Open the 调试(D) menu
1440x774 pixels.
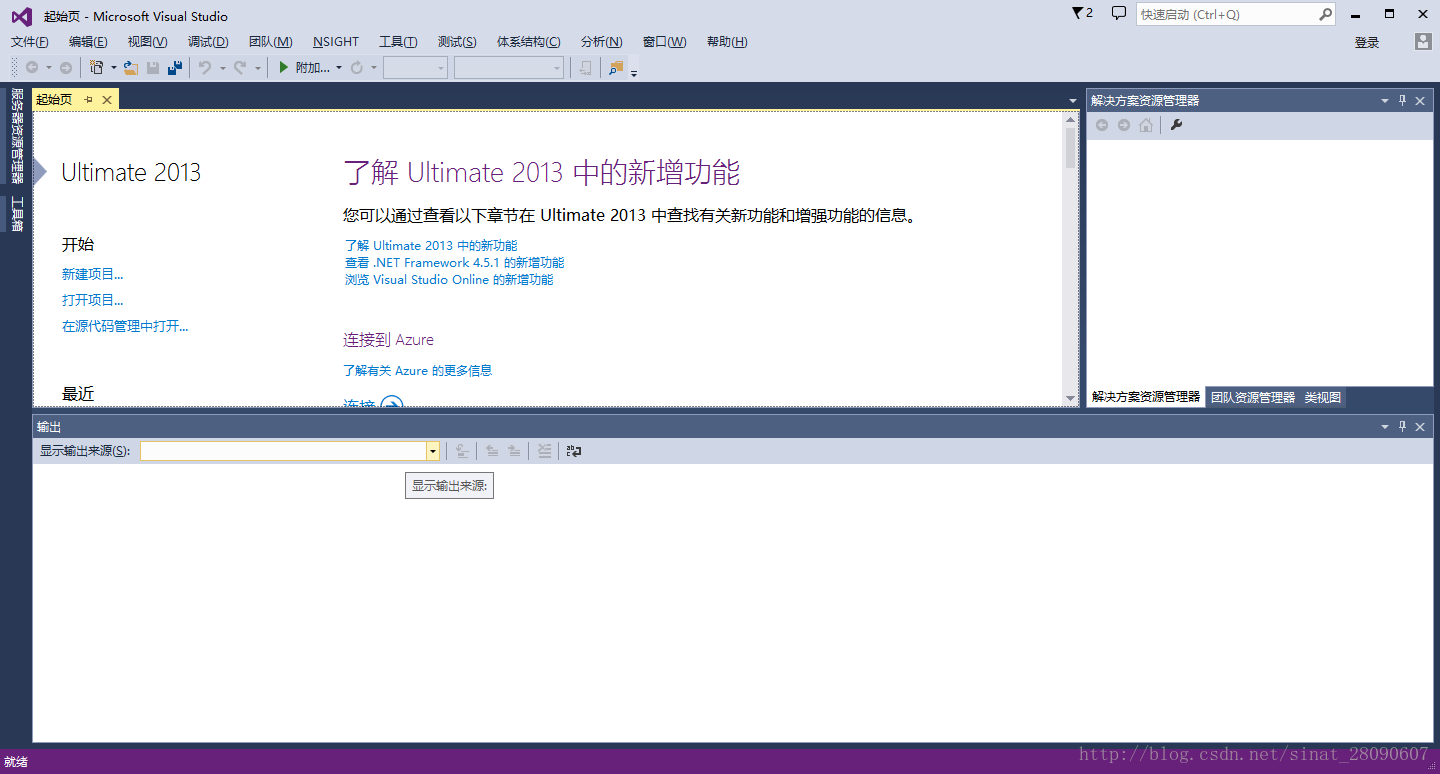click(x=208, y=41)
